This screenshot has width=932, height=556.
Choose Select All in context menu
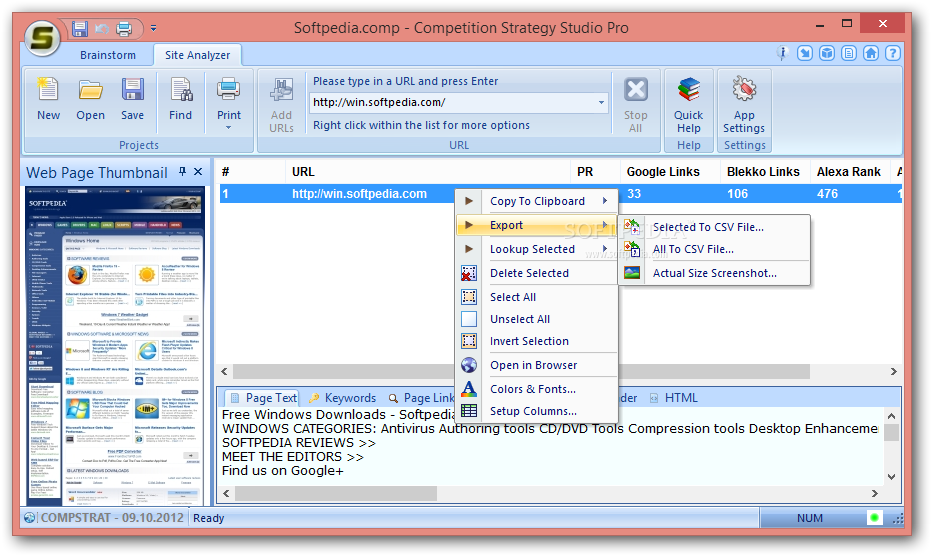537,297
